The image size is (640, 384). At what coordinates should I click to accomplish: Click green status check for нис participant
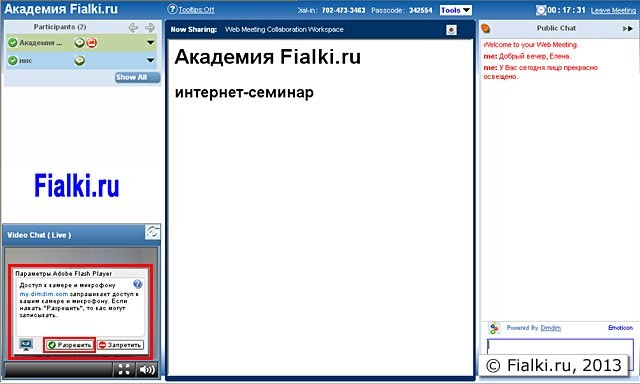click(x=13, y=60)
